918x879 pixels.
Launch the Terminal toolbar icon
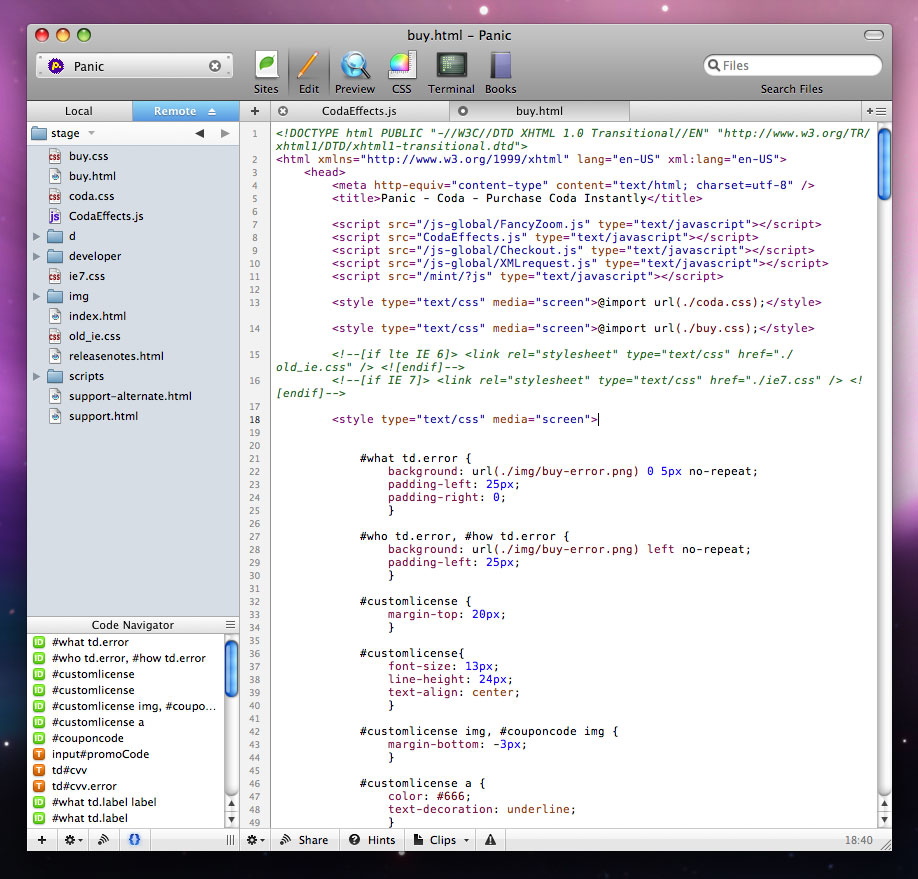451,66
